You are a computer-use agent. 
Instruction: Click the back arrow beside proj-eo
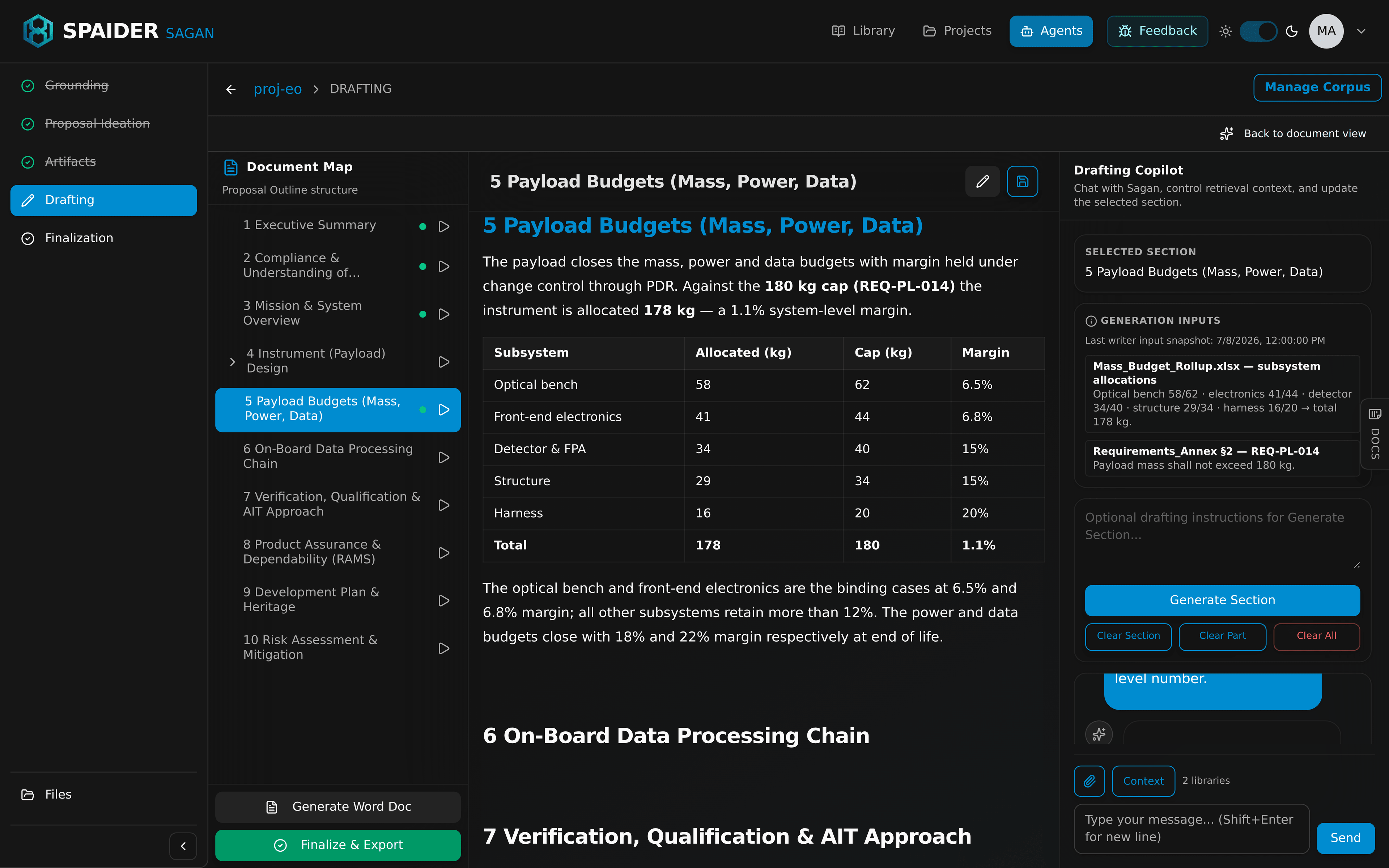pyautogui.click(x=231, y=89)
